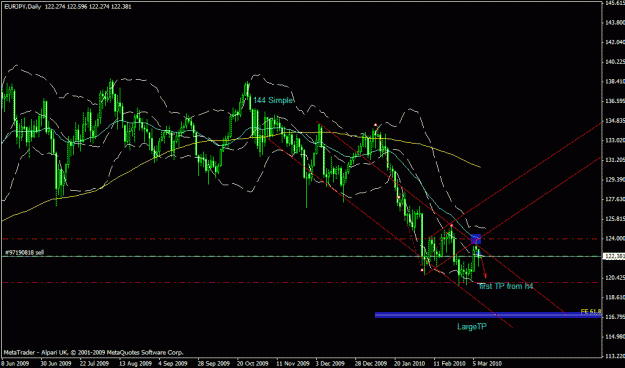Click the '3 Dec 2009' date label
This screenshot has width=625, height=368.
click(x=330, y=364)
